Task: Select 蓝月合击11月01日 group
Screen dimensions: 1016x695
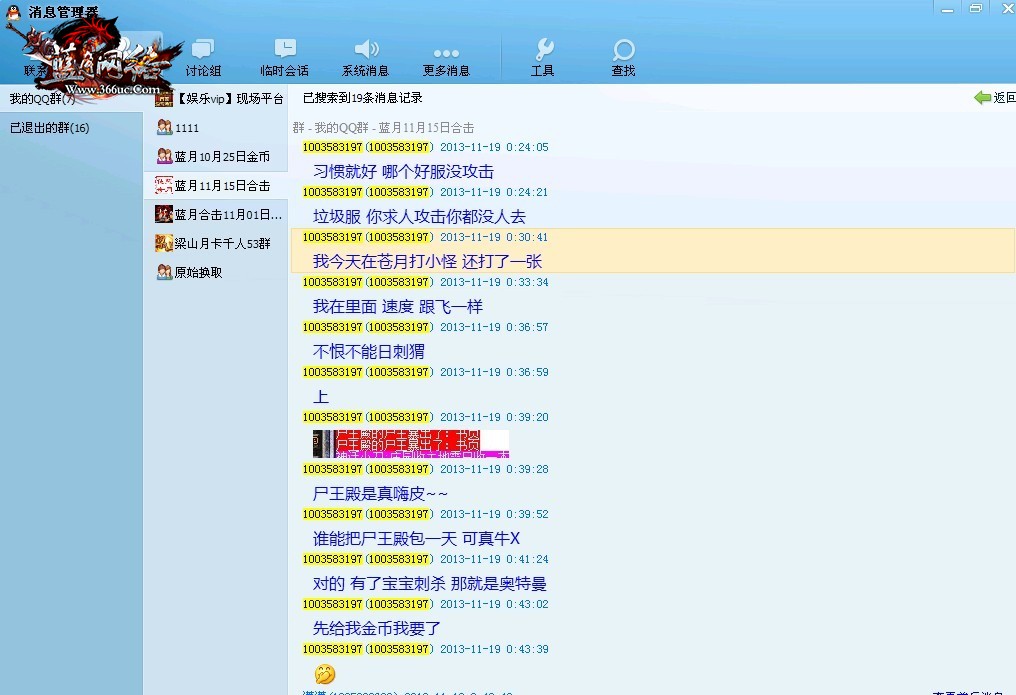Action: click(x=228, y=215)
